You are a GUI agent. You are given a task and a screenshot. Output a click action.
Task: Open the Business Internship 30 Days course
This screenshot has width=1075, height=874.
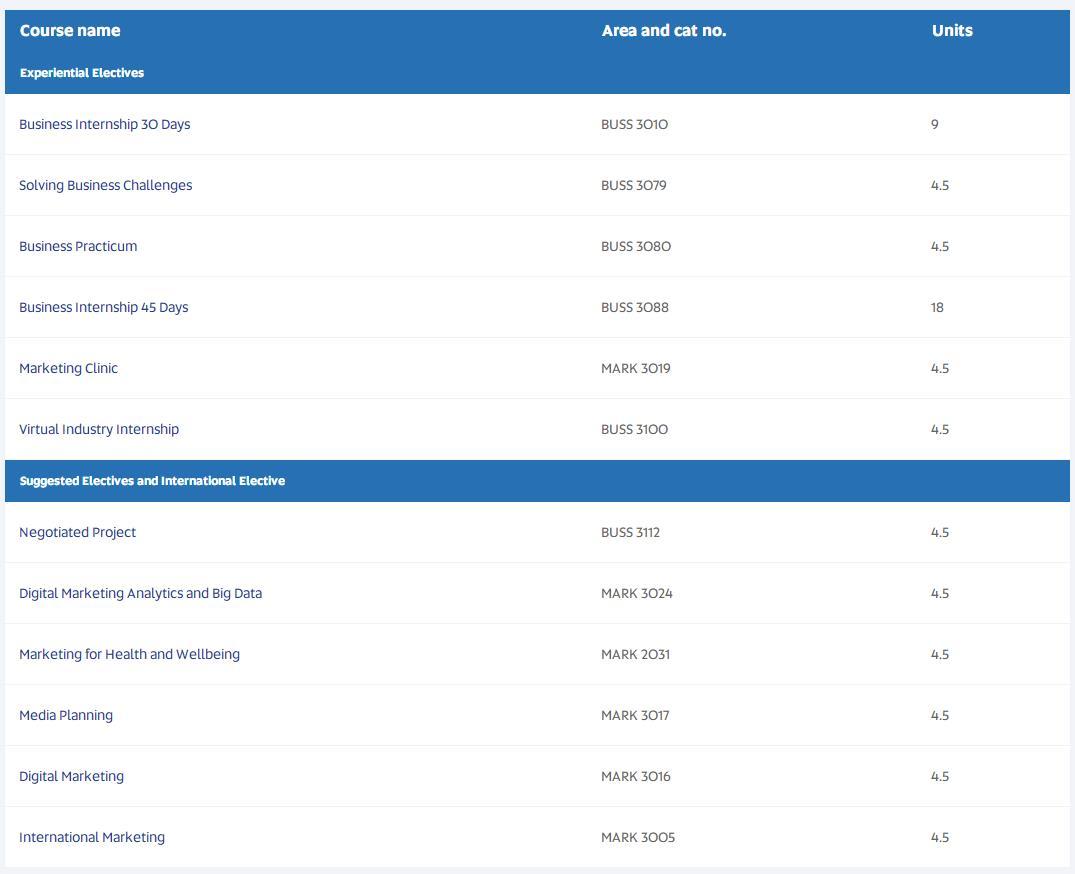coord(105,124)
